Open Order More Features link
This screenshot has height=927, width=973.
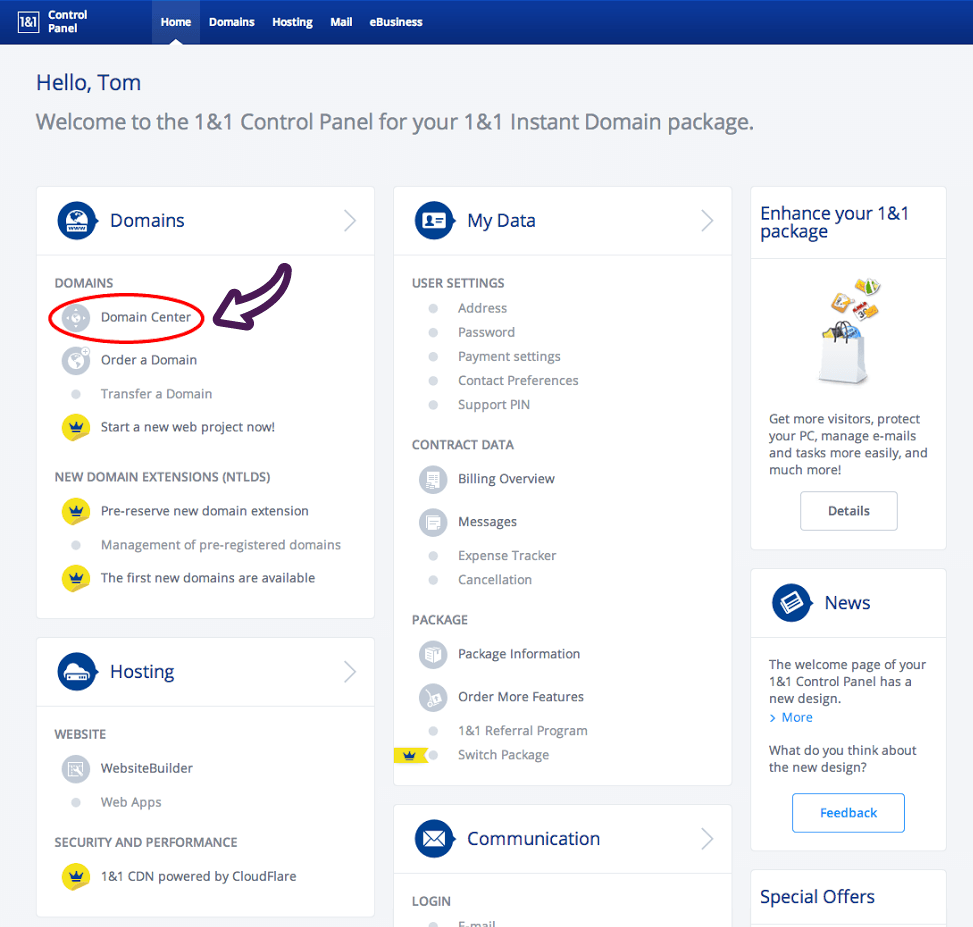tap(521, 697)
